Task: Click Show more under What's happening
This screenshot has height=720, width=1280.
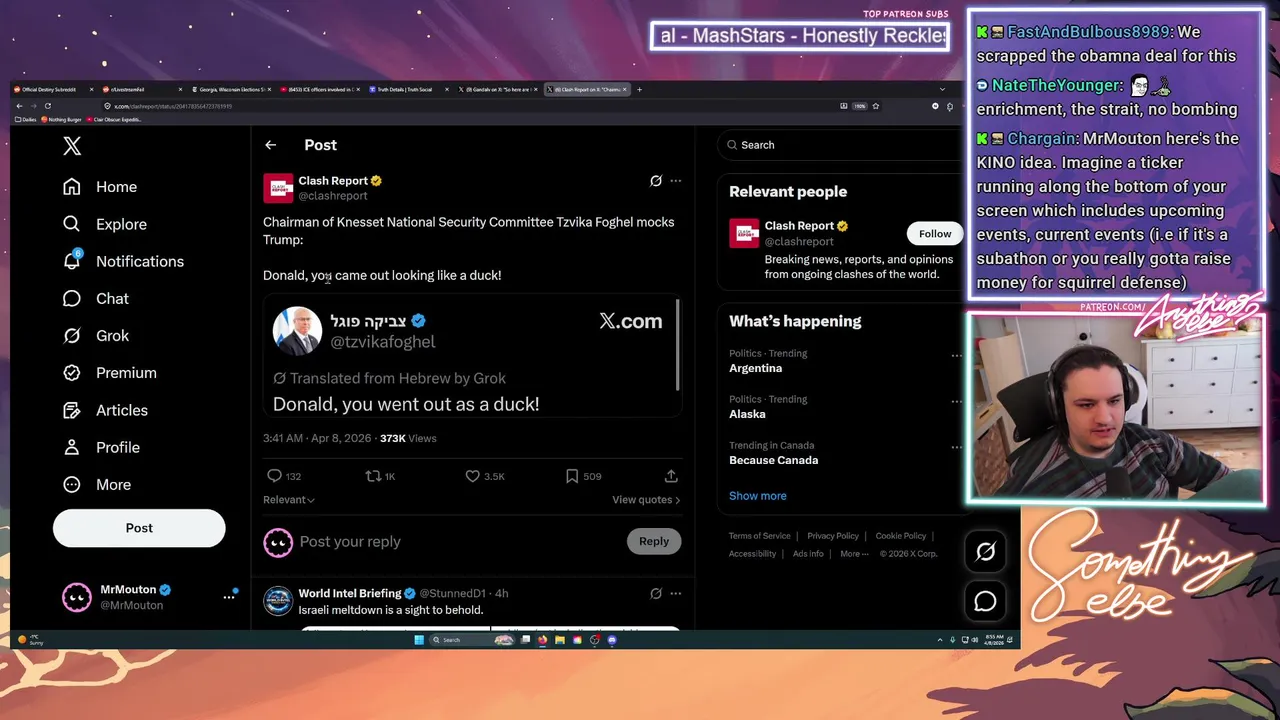Action: click(x=757, y=496)
